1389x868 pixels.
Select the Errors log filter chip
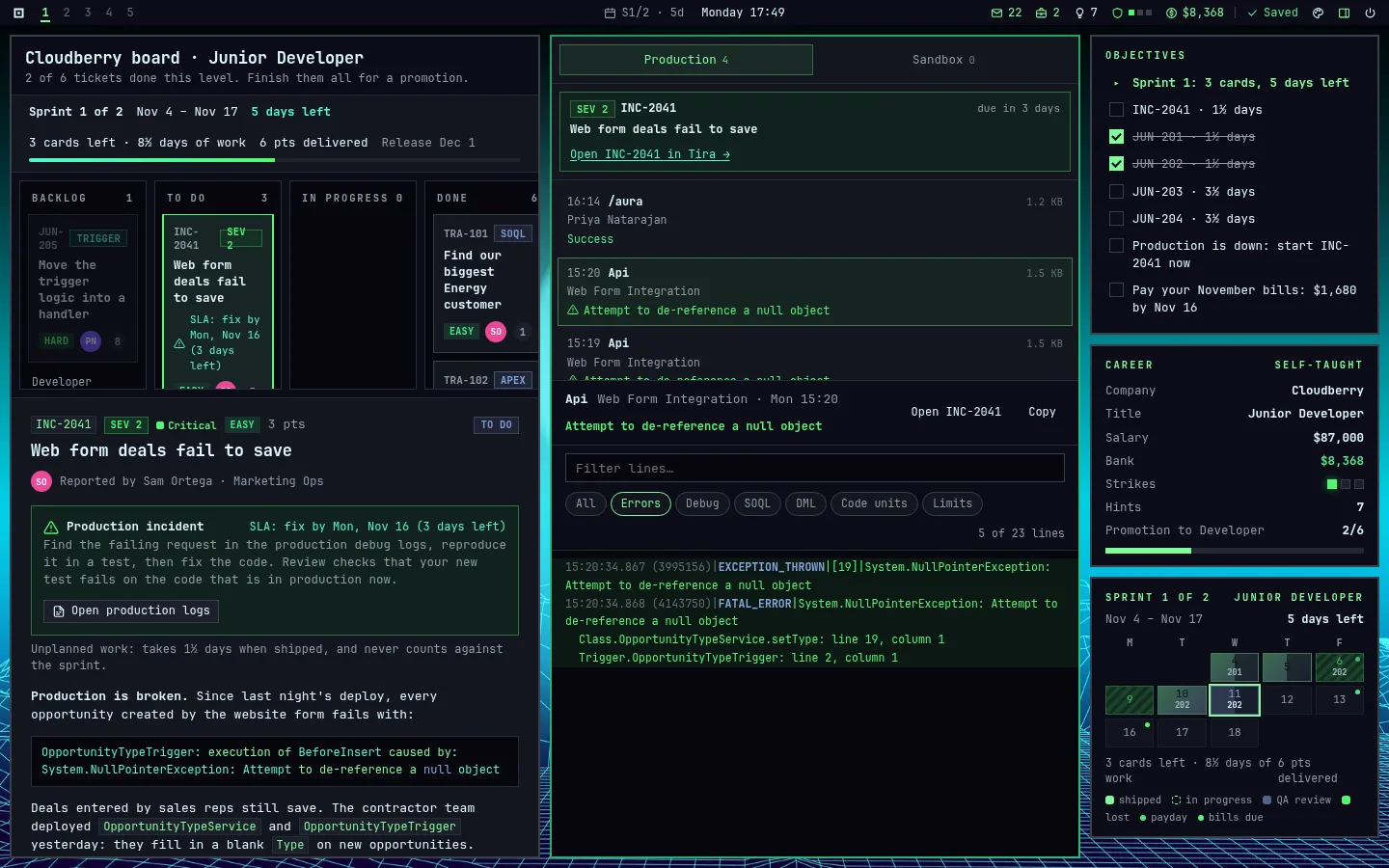point(640,503)
